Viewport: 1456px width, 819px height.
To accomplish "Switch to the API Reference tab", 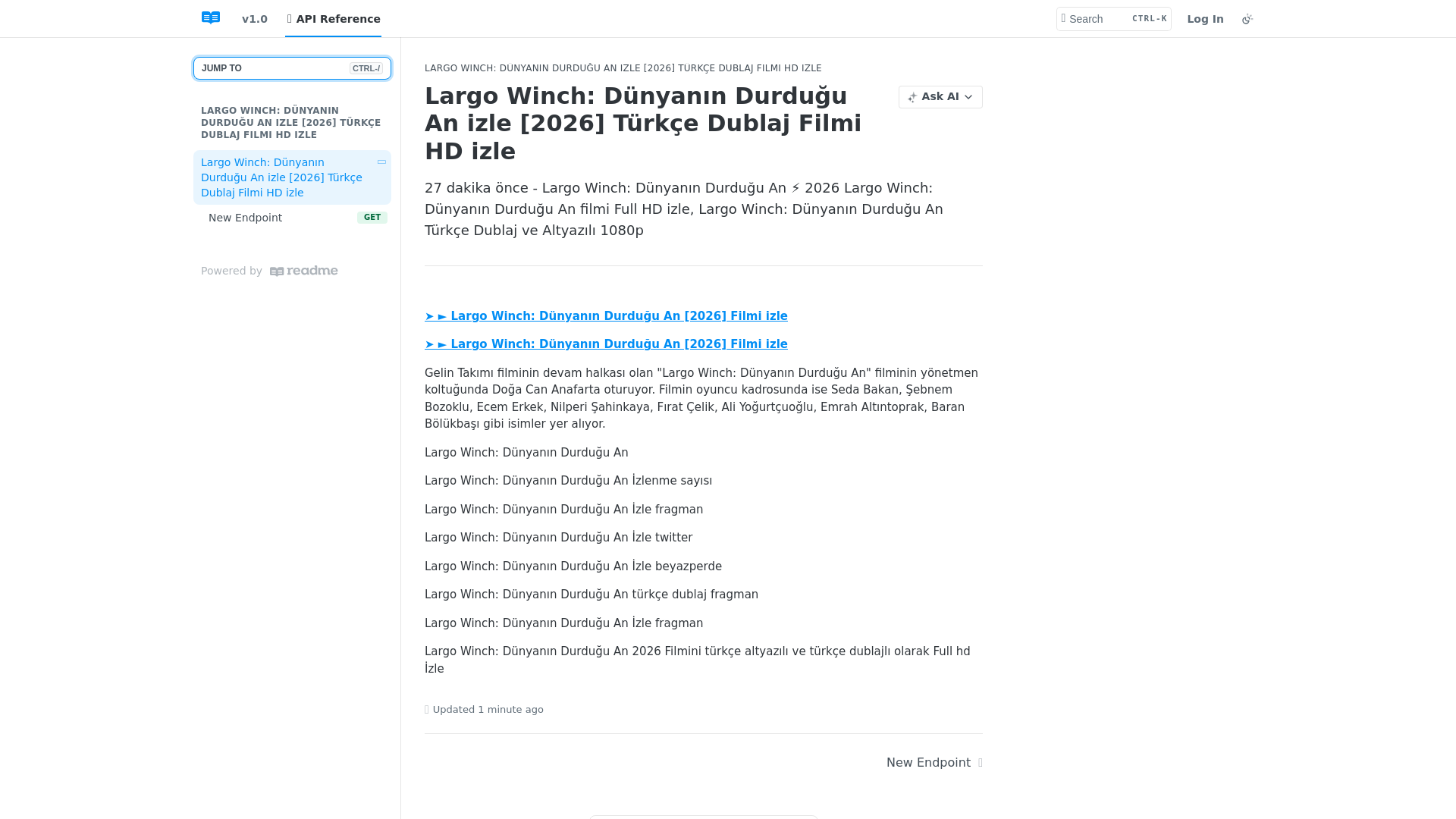I will coord(334,19).
